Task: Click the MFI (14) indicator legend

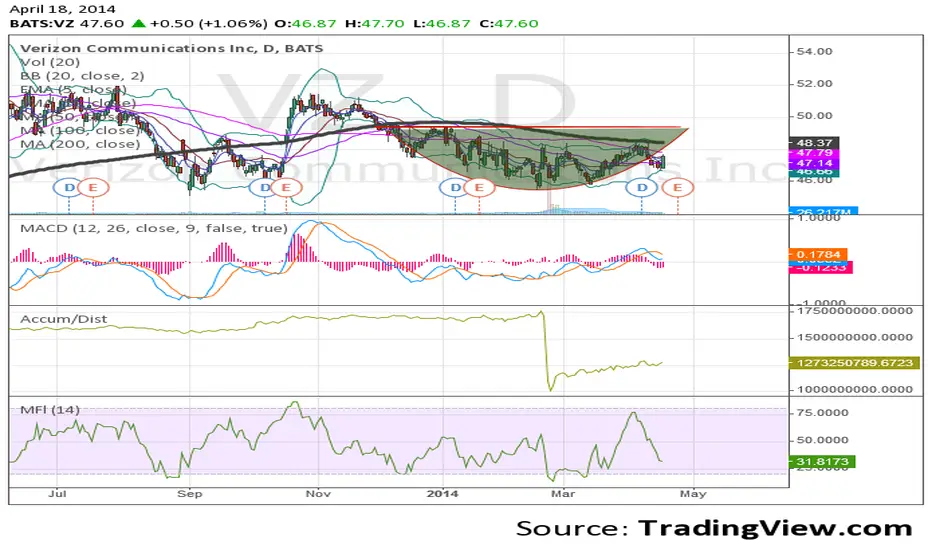Action: [50, 410]
